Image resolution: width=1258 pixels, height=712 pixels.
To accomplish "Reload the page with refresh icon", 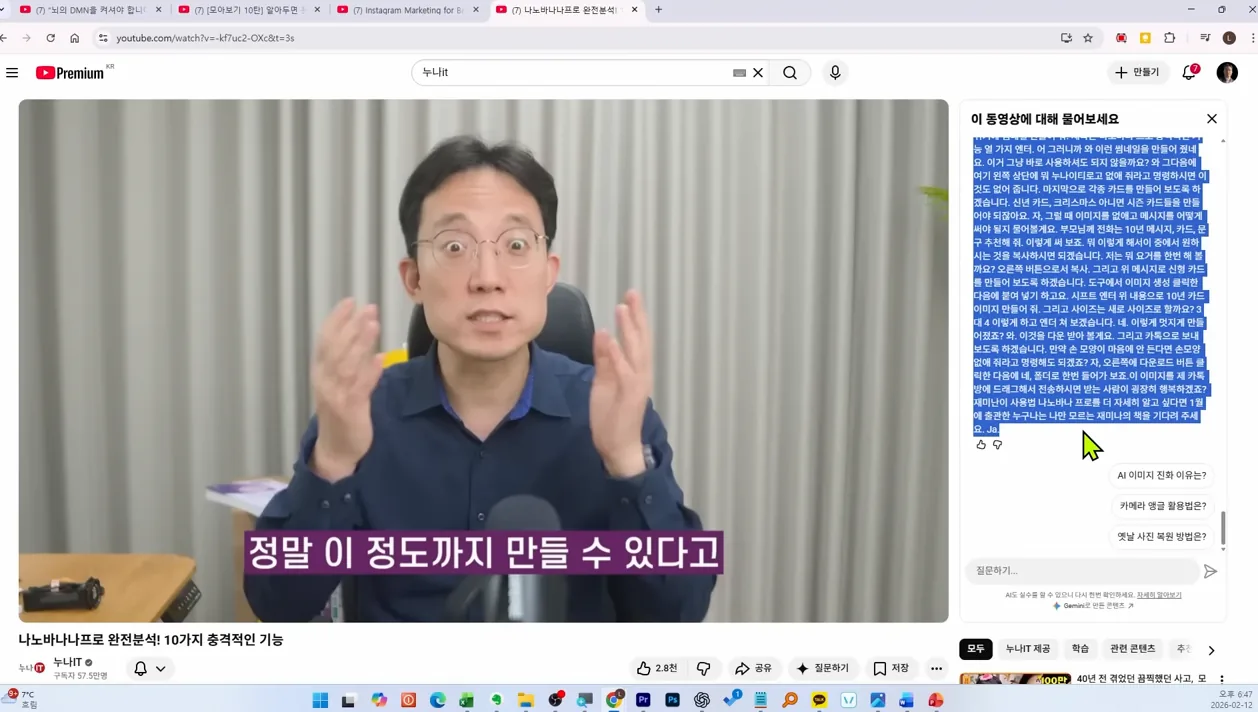I will point(50,38).
